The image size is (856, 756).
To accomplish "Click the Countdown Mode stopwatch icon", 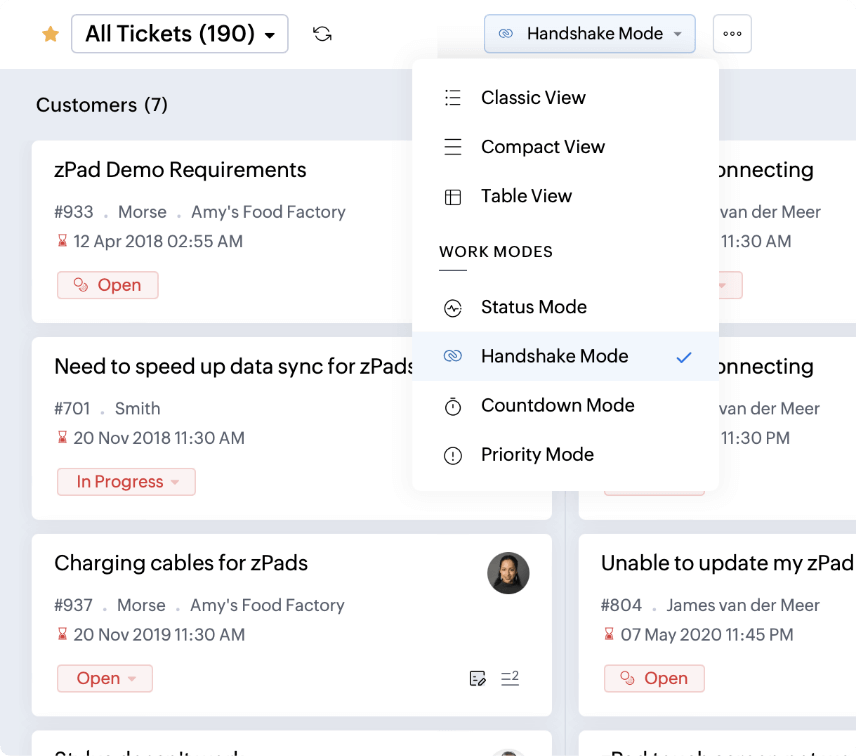I will [453, 406].
